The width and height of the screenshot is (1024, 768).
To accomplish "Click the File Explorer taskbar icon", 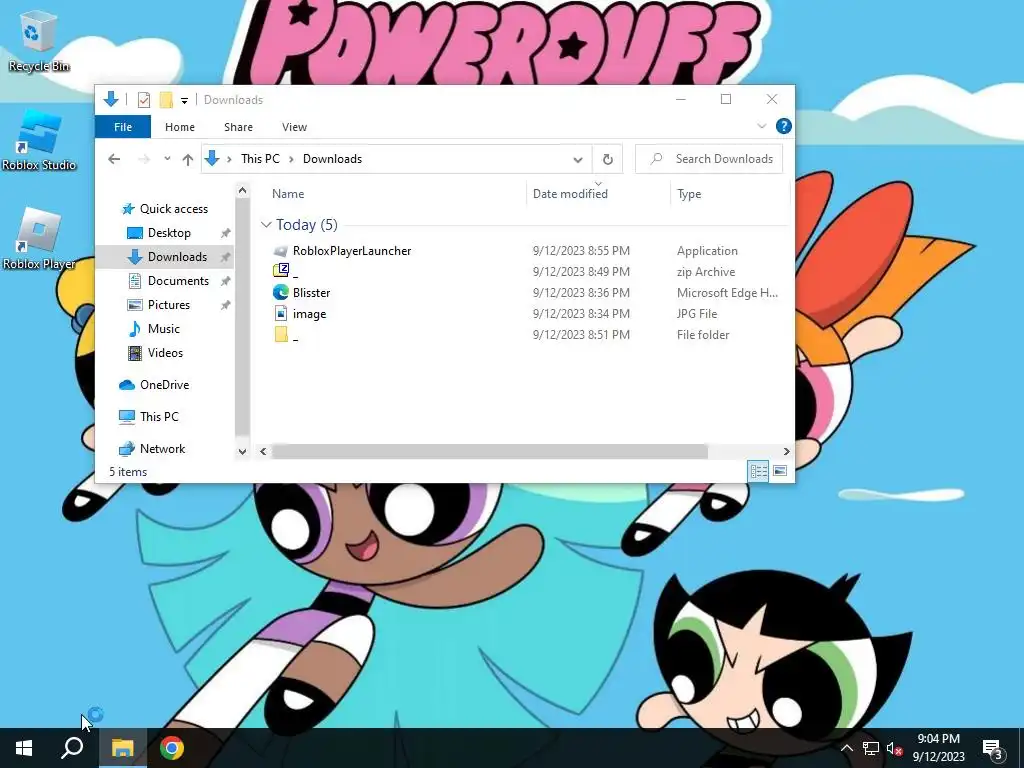I will pyautogui.click(x=123, y=748).
